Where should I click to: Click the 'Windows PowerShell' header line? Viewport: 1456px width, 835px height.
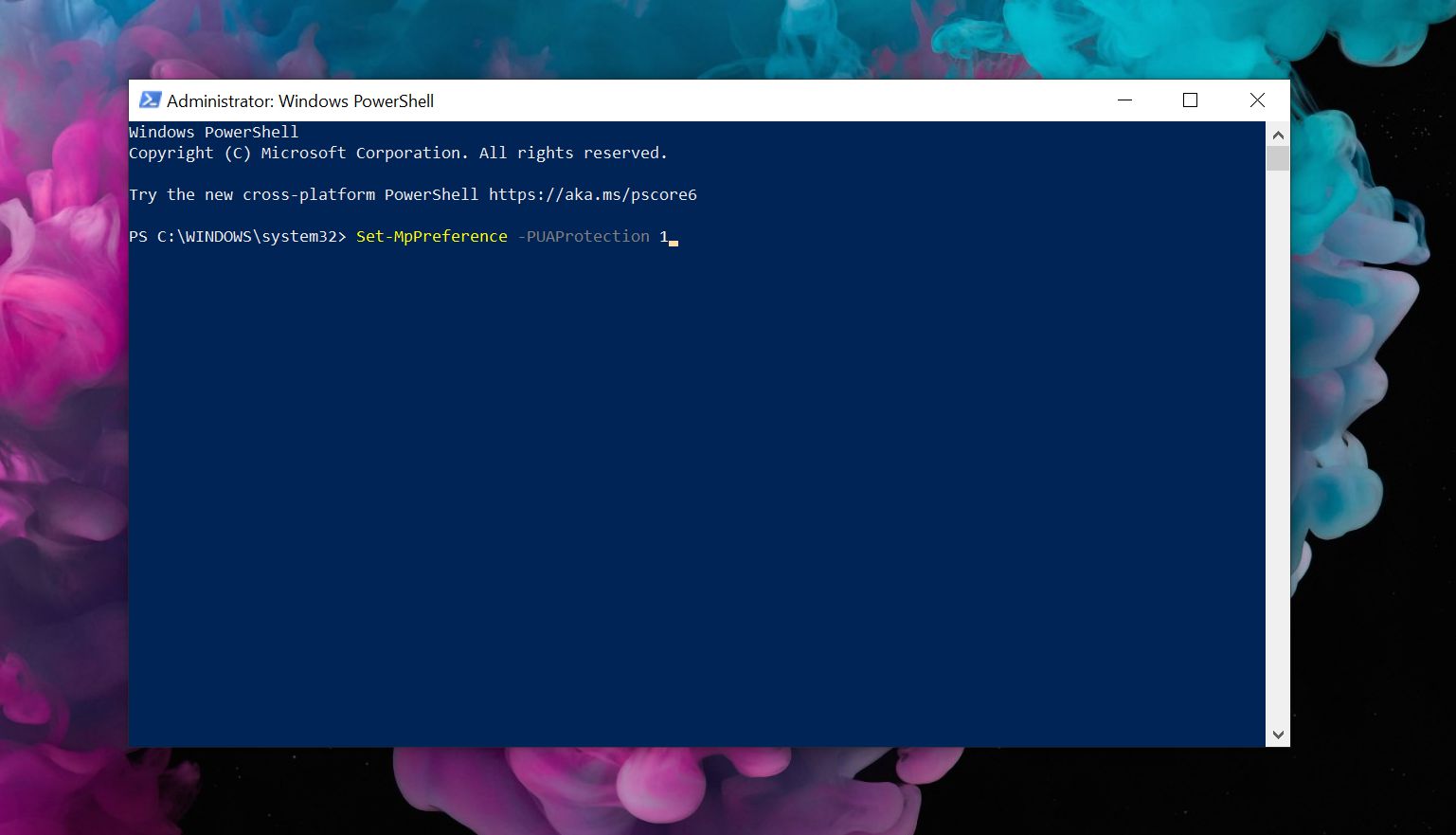pyautogui.click(x=214, y=132)
